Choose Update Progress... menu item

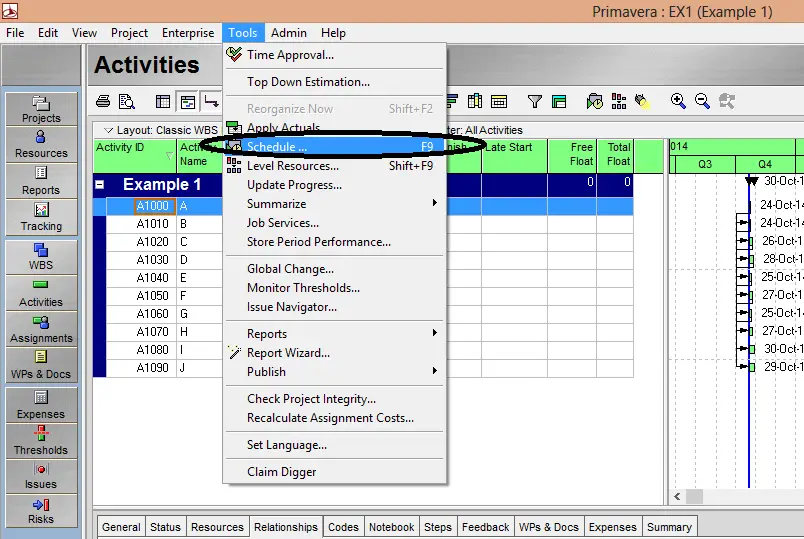(x=334, y=185)
